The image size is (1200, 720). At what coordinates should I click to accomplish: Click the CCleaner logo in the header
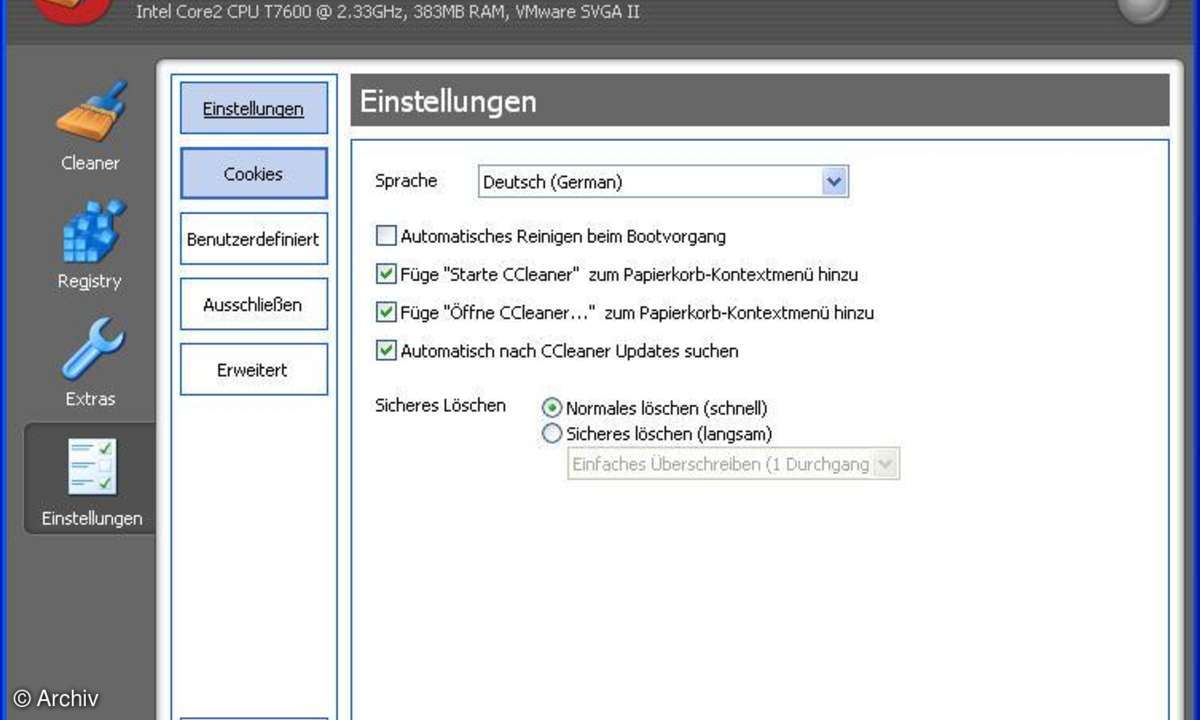(70, 10)
